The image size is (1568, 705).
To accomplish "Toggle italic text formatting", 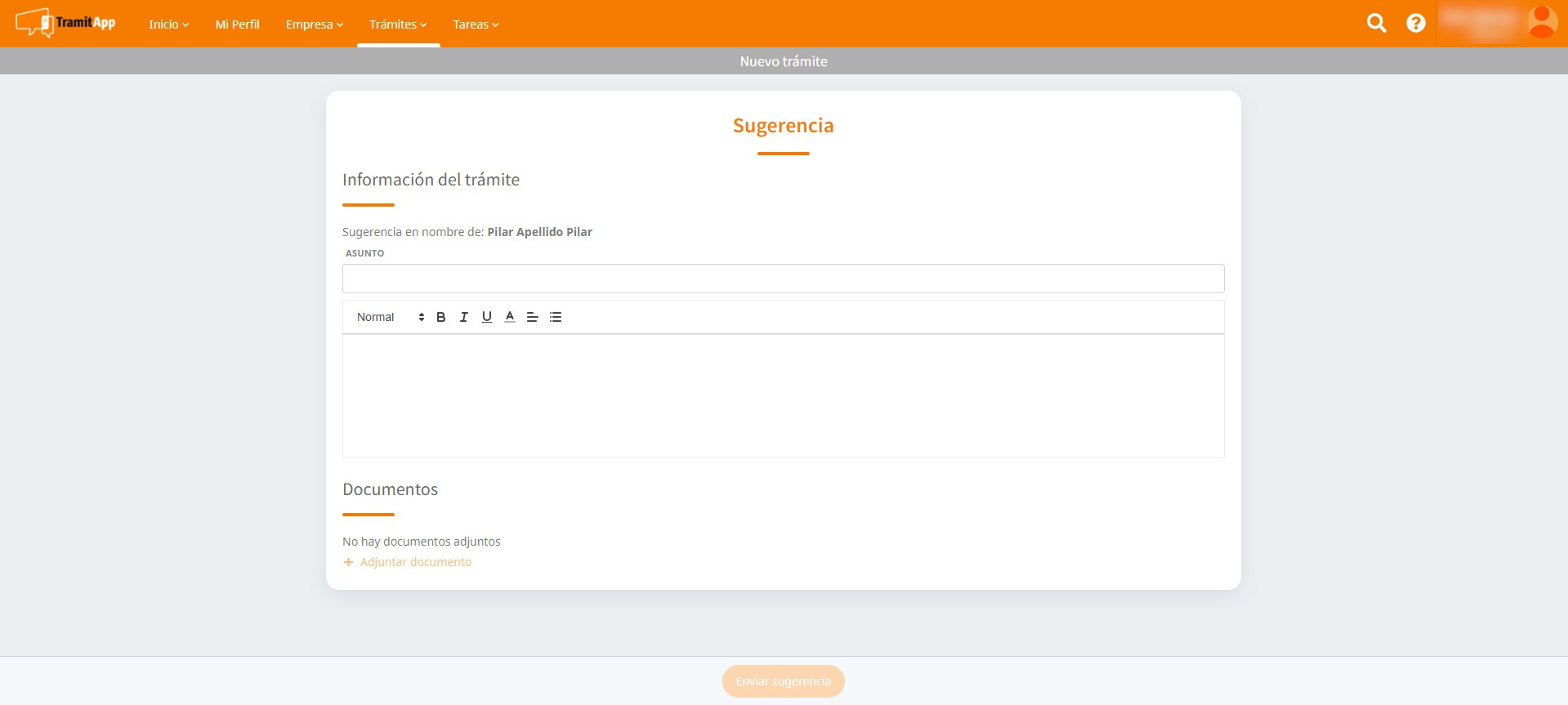I will [463, 317].
